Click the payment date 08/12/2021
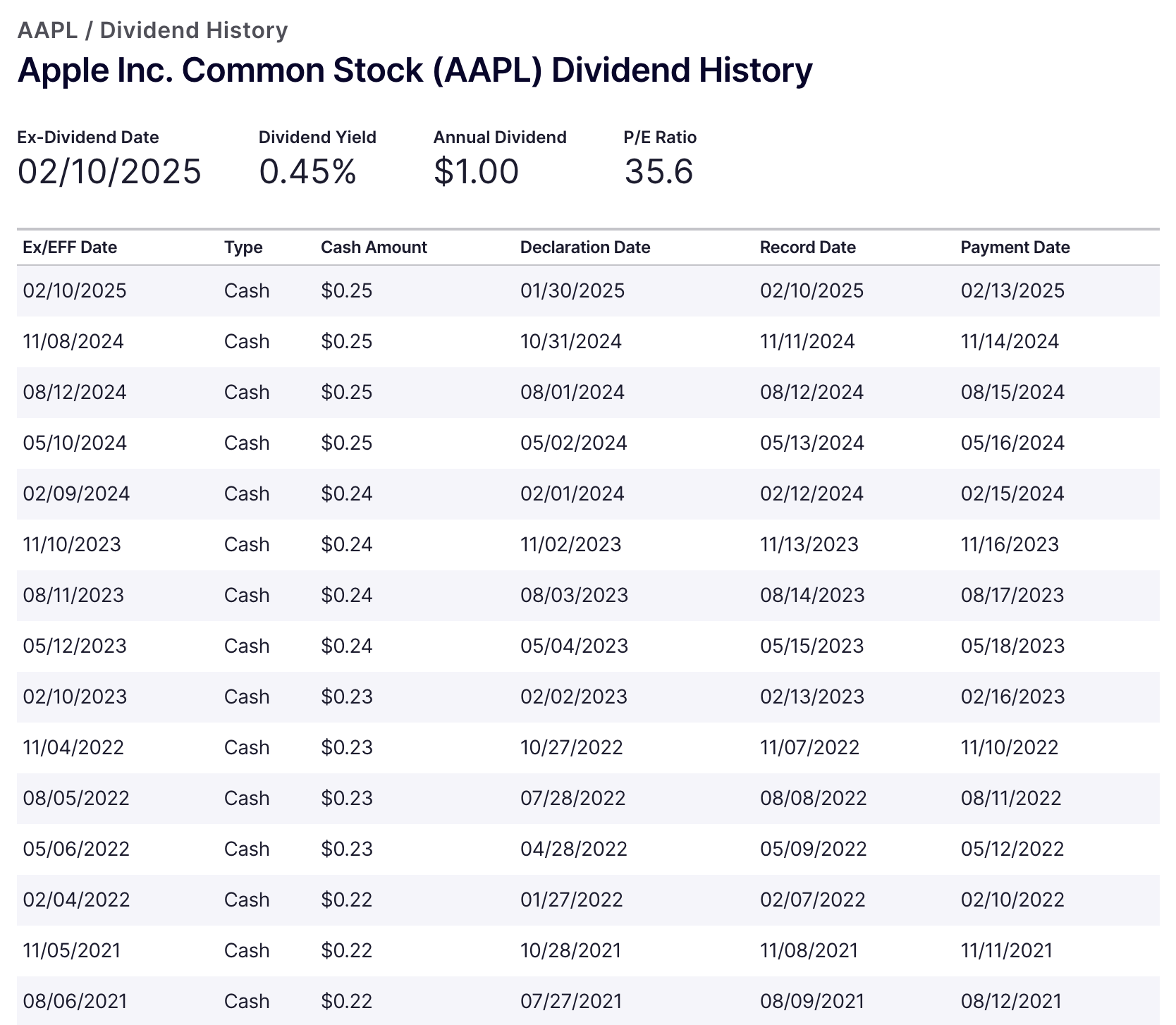Screen dimensions: 1176x1025 click(1011, 1002)
